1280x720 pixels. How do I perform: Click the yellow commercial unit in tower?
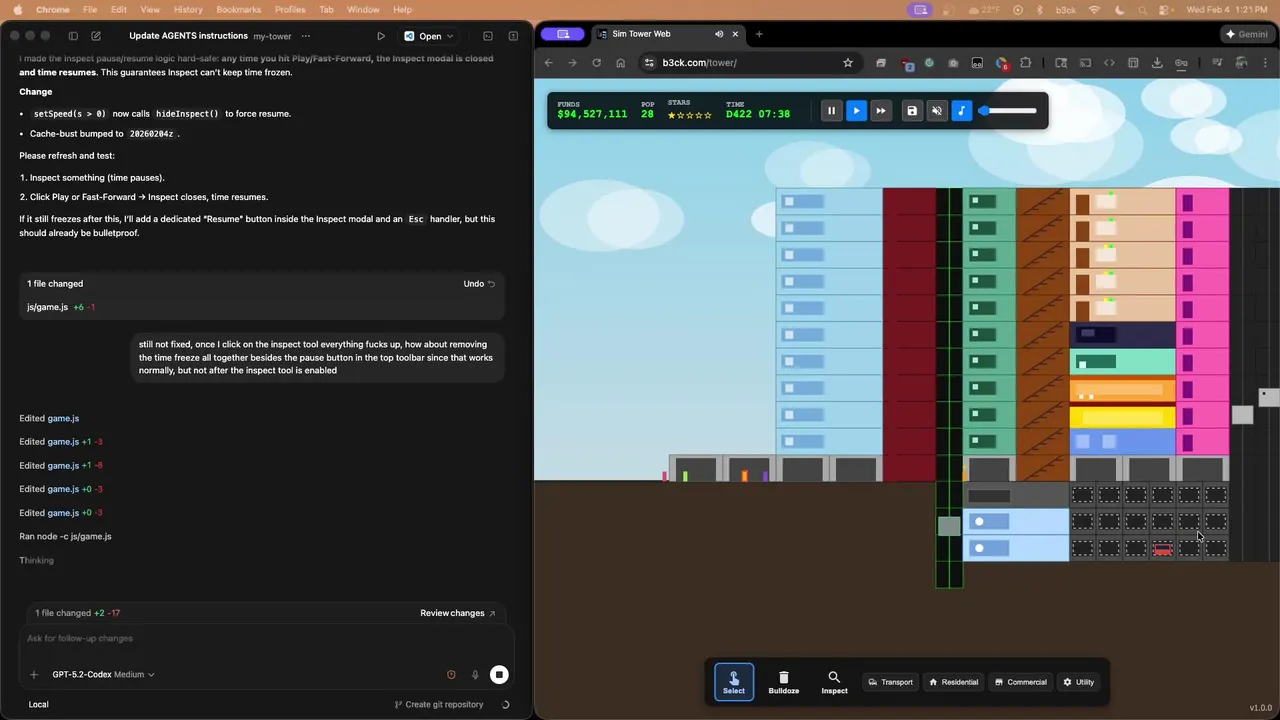[x=1122, y=416]
